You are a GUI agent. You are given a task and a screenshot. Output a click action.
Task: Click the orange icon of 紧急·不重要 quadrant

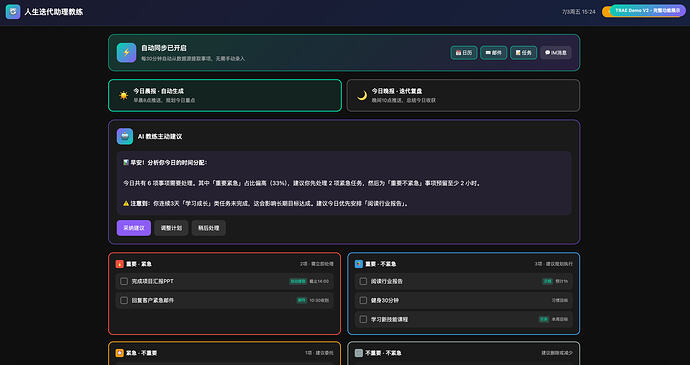pos(119,353)
